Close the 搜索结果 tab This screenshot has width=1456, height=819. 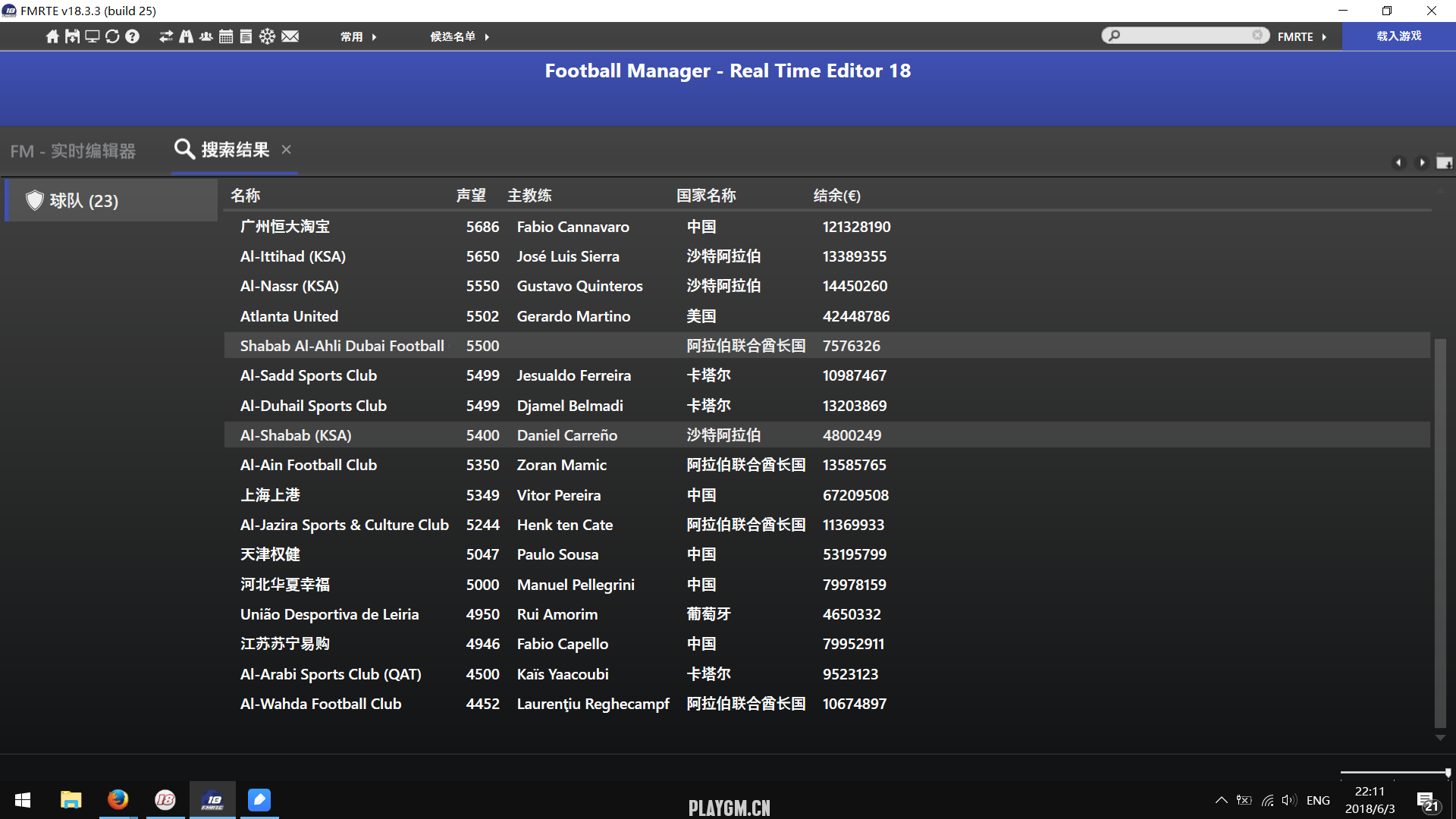286,149
